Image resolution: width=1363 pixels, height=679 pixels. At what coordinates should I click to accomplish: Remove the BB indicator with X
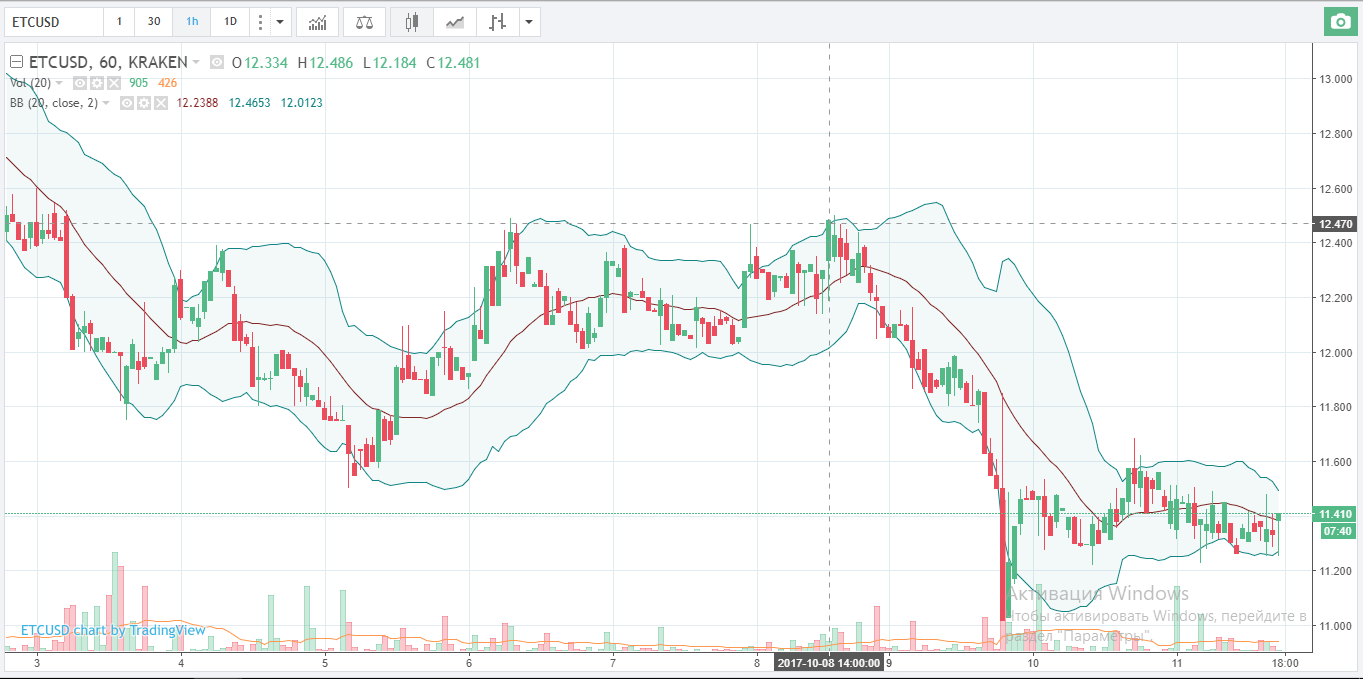click(159, 103)
